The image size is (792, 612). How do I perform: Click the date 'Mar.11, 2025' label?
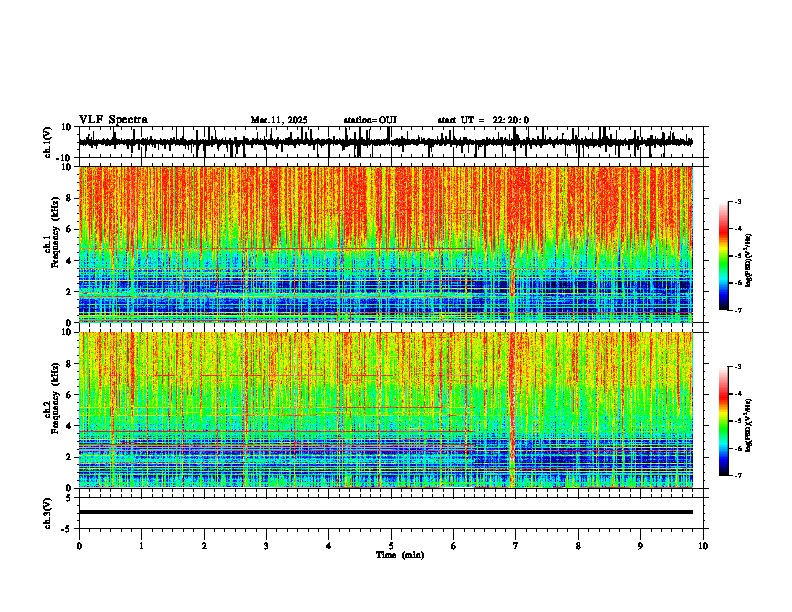(279, 120)
